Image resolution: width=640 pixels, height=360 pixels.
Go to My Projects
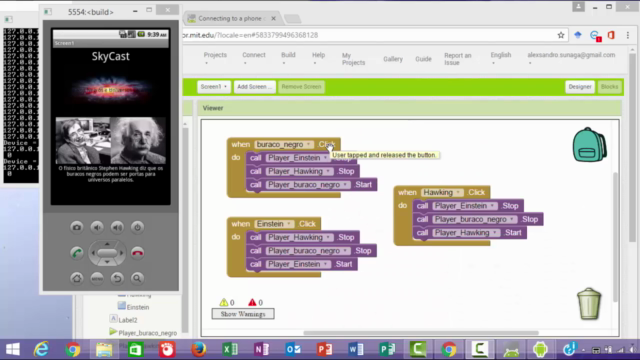tap(353, 59)
